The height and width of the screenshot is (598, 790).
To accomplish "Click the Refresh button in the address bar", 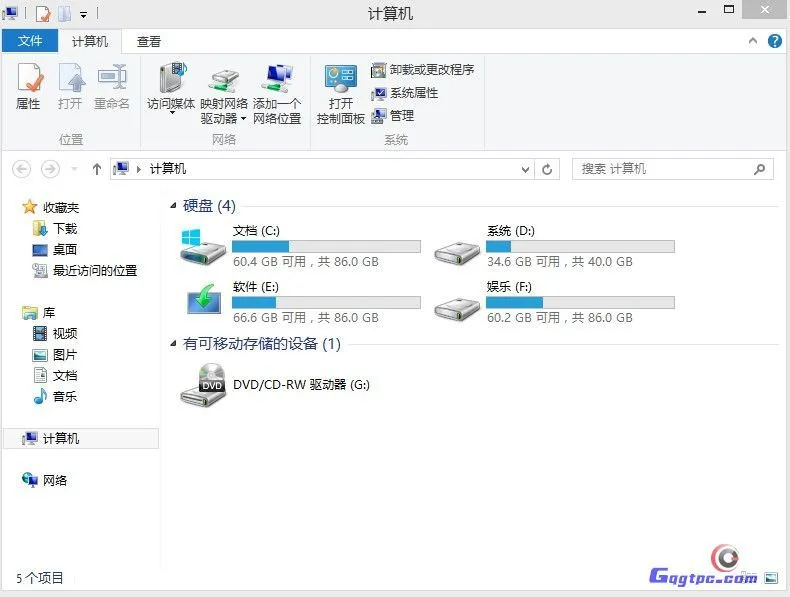I will click(x=547, y=169).
